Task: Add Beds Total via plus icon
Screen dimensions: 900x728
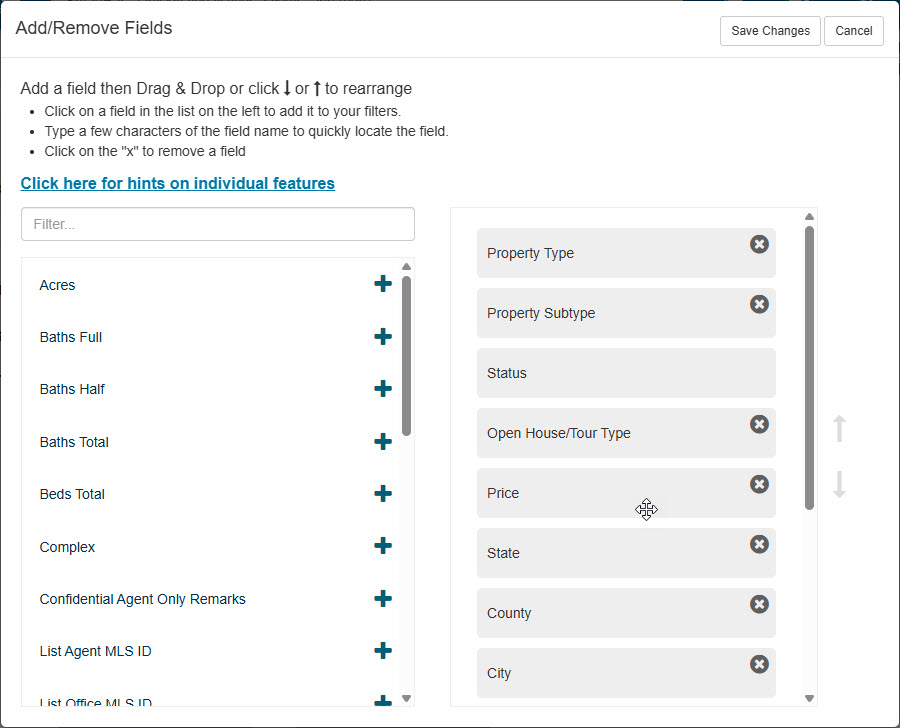Action: (383, 493)
